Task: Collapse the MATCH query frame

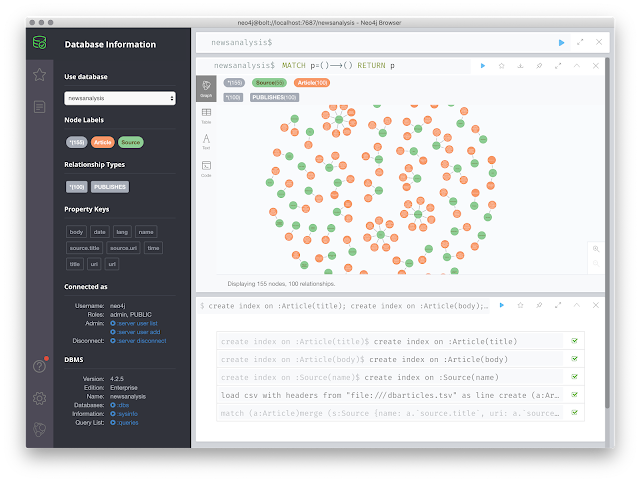Action: [577, 66]
